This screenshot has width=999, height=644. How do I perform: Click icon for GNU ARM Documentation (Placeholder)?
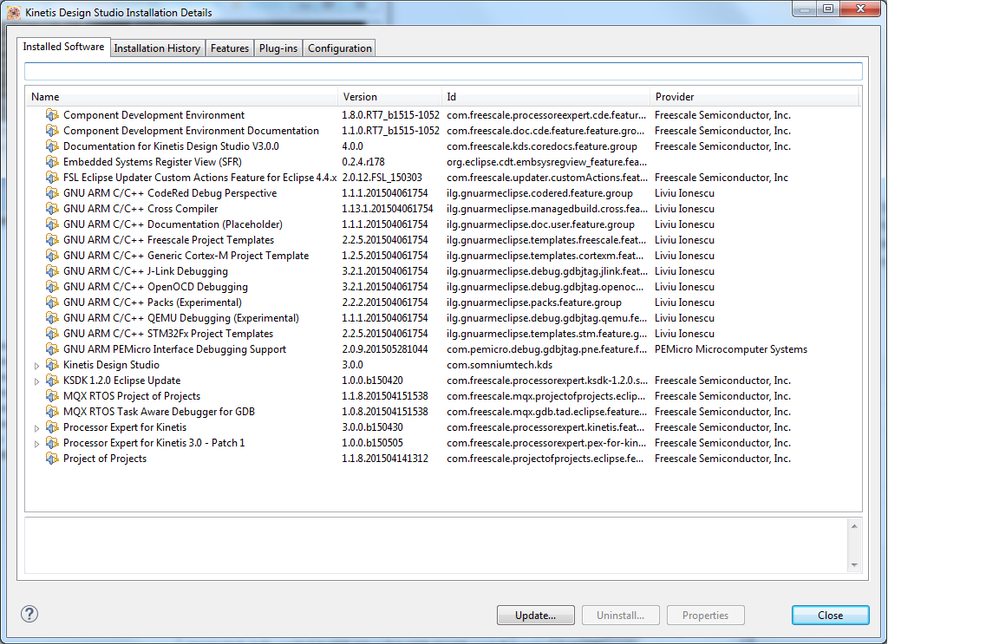[52, 224]
